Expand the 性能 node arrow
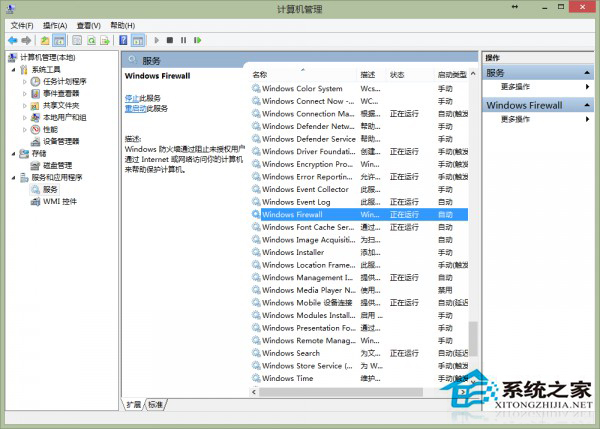Viewport: 600px width, 429px height. (x=24, y=129)
